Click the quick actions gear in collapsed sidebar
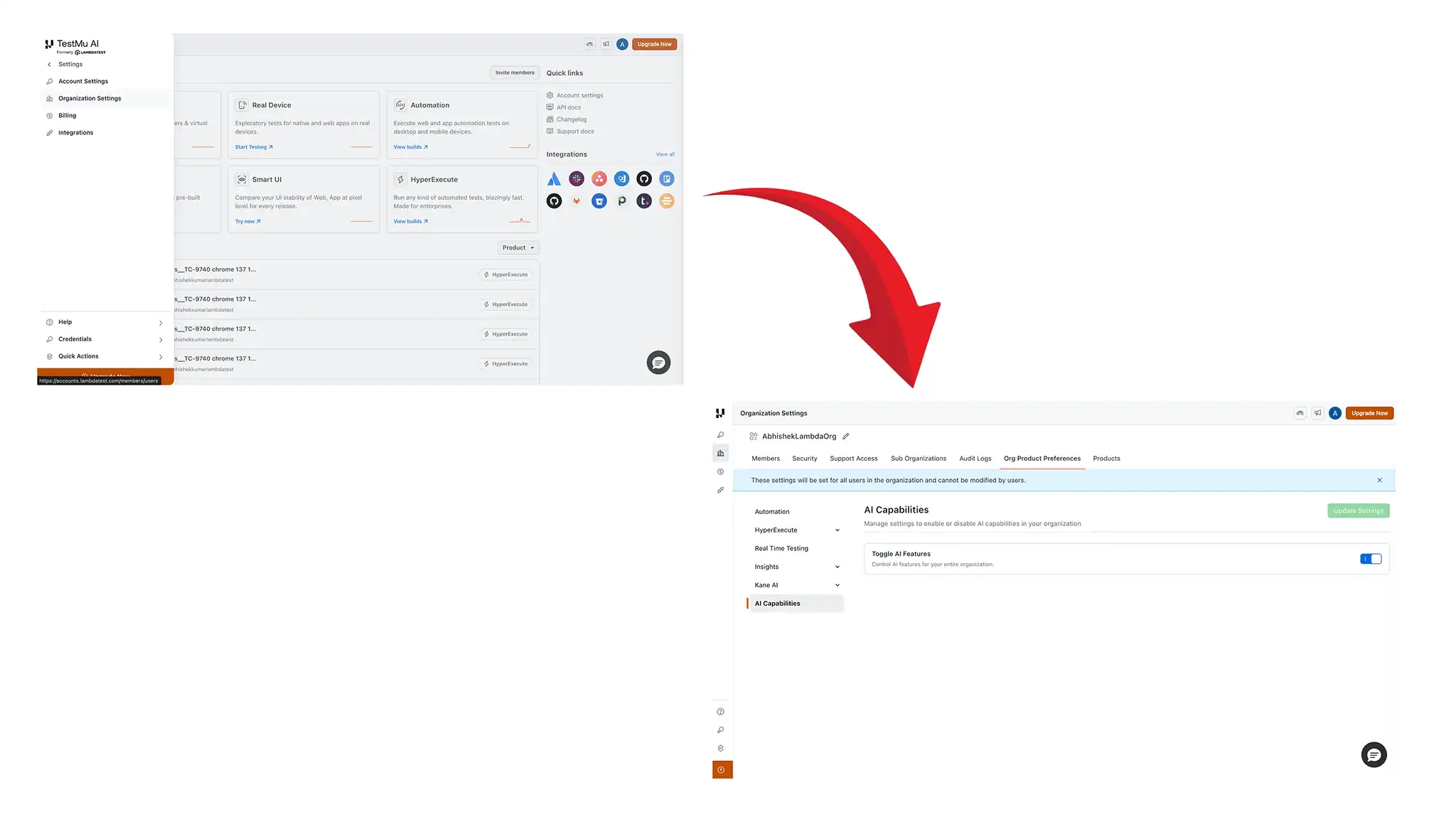1456x834 pixels. (721, 749)
